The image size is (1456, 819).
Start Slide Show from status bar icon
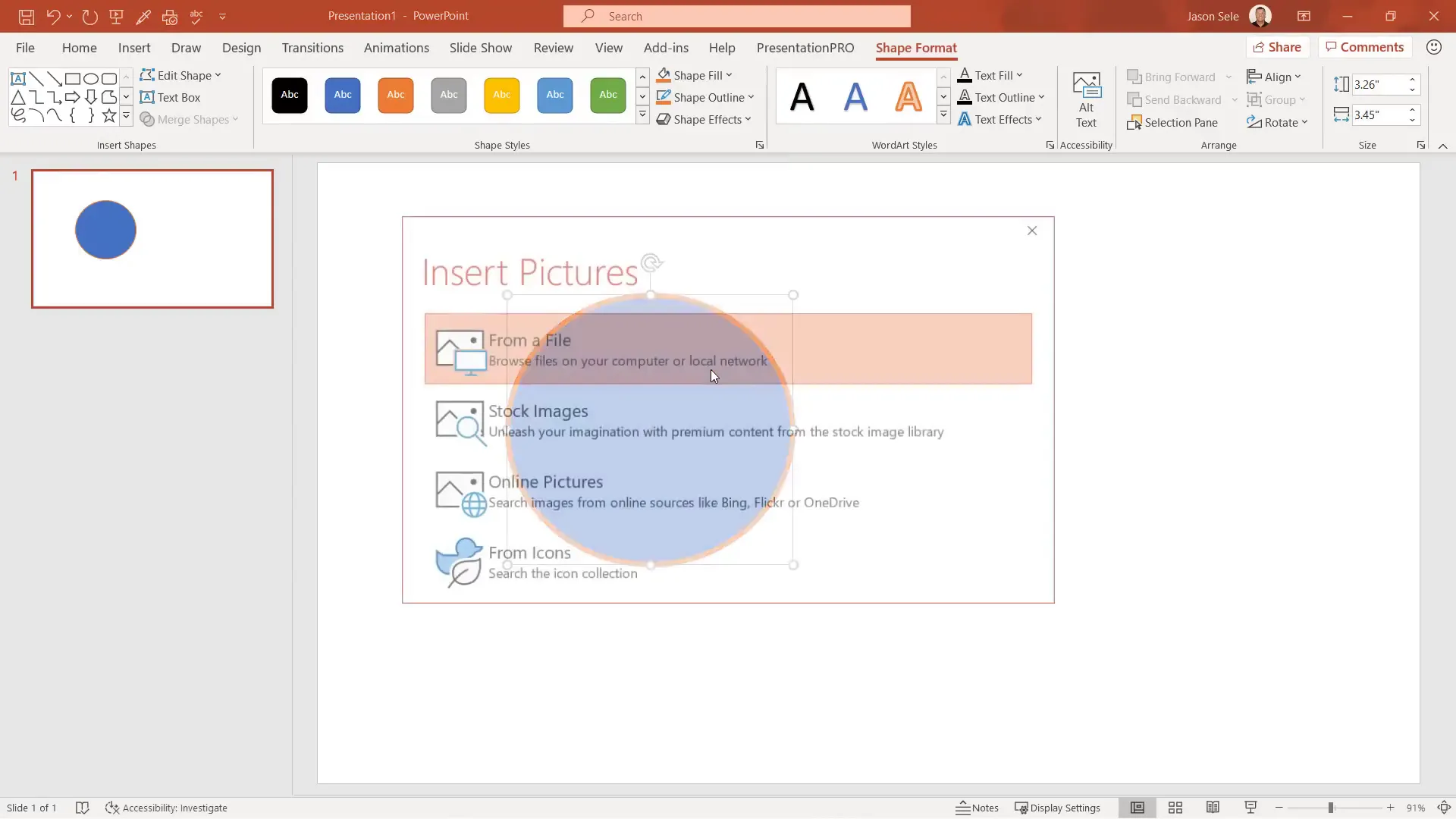point(1250,808)
